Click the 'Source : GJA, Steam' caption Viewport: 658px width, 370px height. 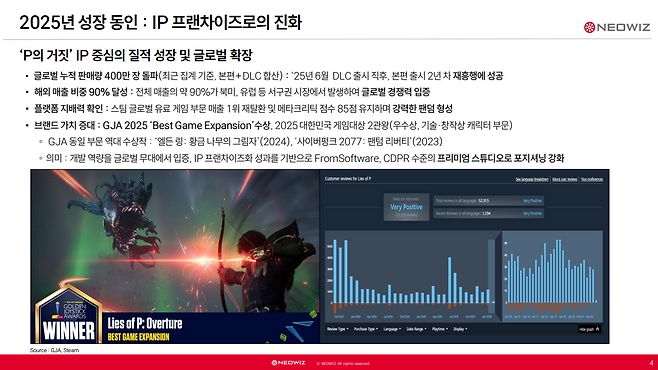(54, 350)
